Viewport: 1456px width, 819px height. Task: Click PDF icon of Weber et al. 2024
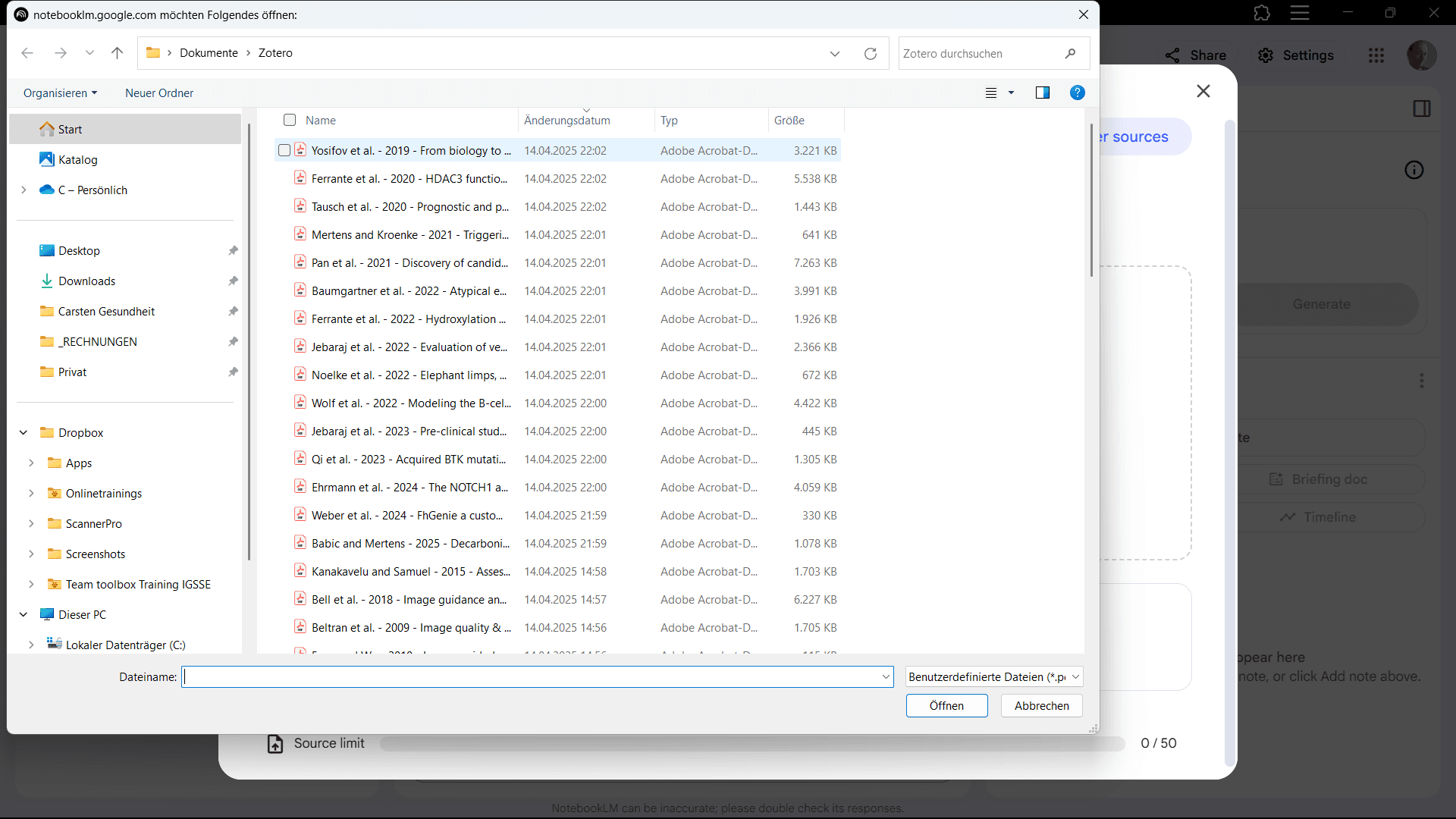click(300, 515)
